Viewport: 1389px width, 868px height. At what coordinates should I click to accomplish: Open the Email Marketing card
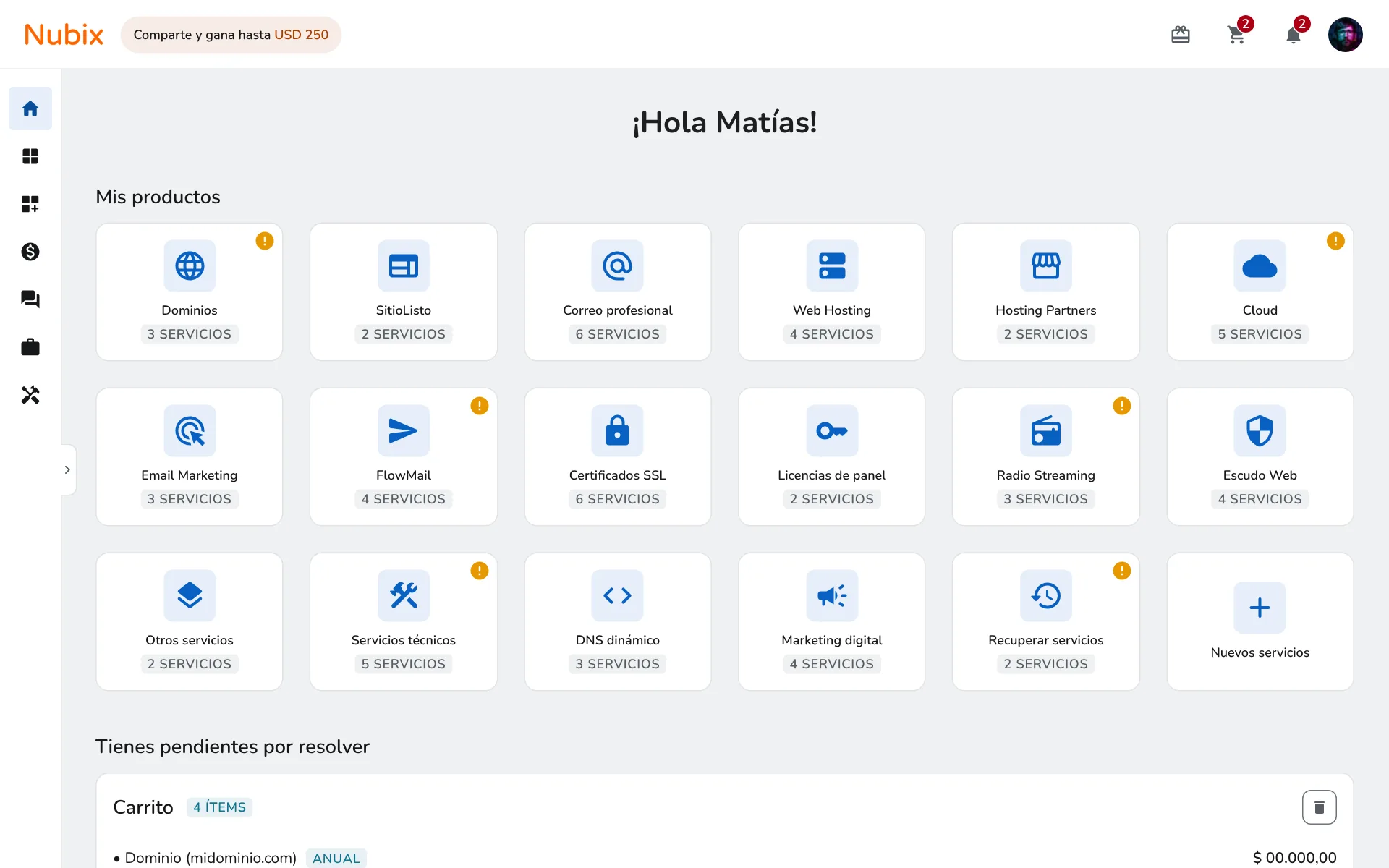pyautogui.click(x=190, y=457)
